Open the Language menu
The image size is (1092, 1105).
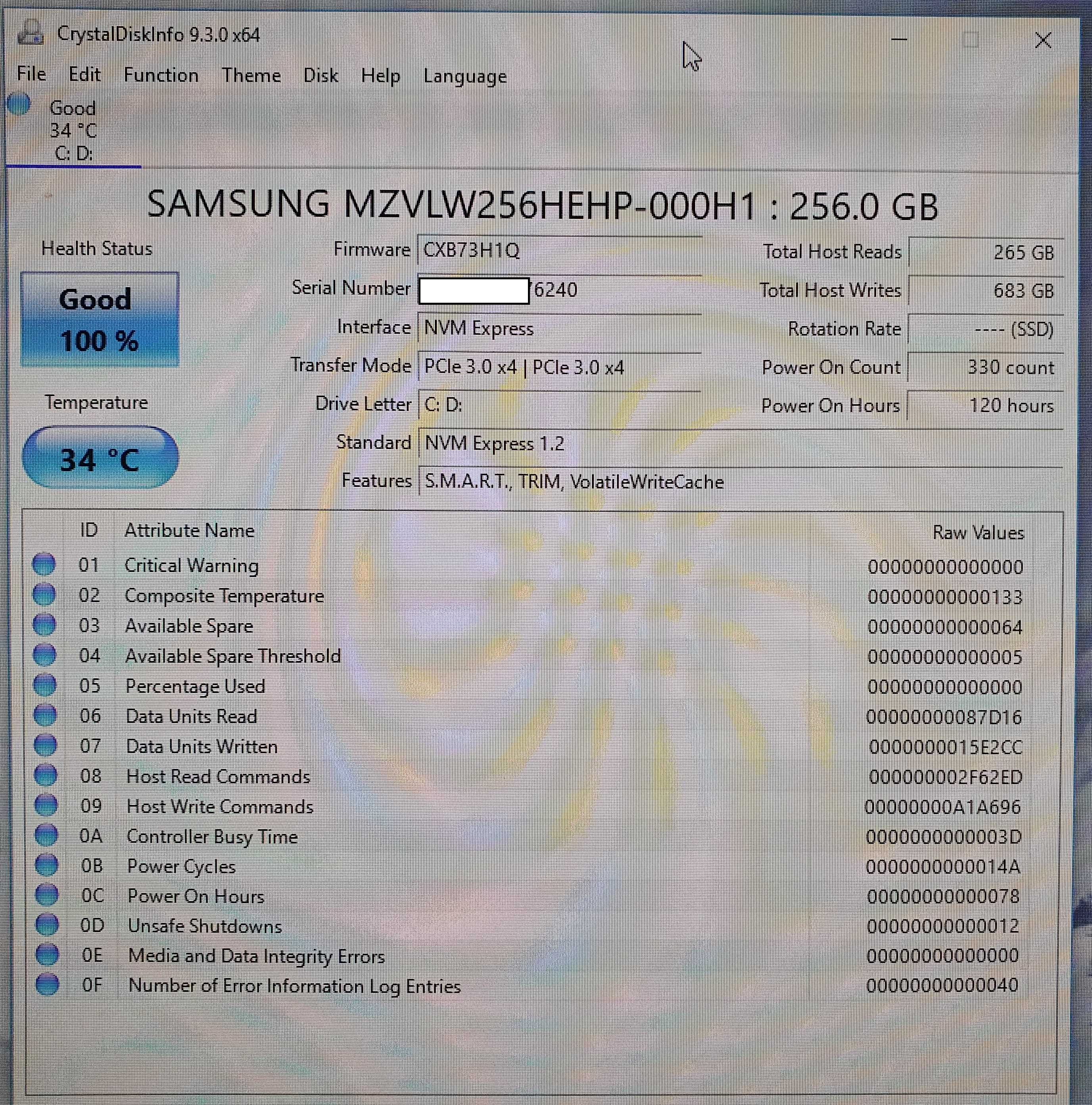(465, 77)
